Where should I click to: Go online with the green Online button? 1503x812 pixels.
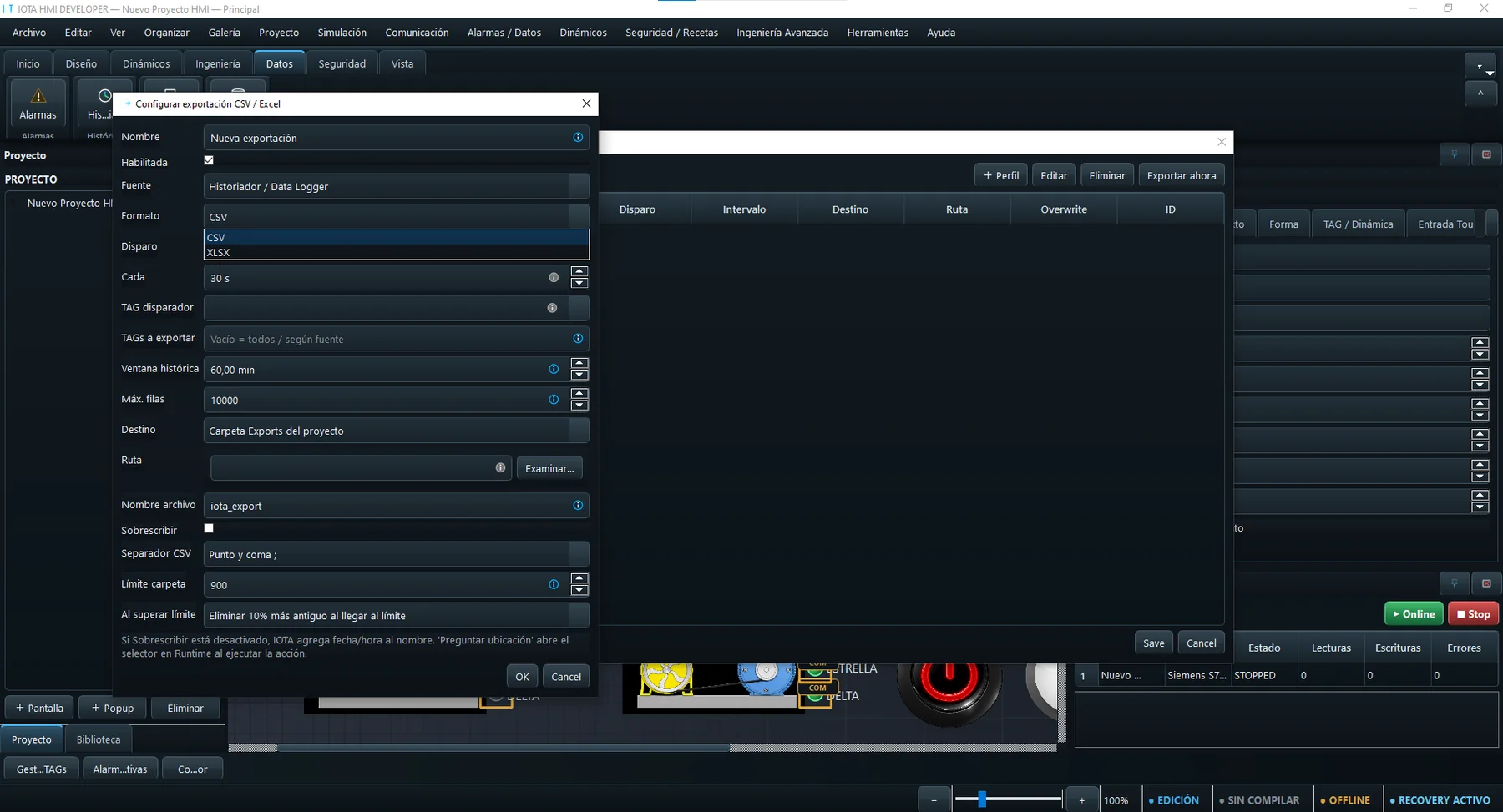click(x=1414, y=614)
